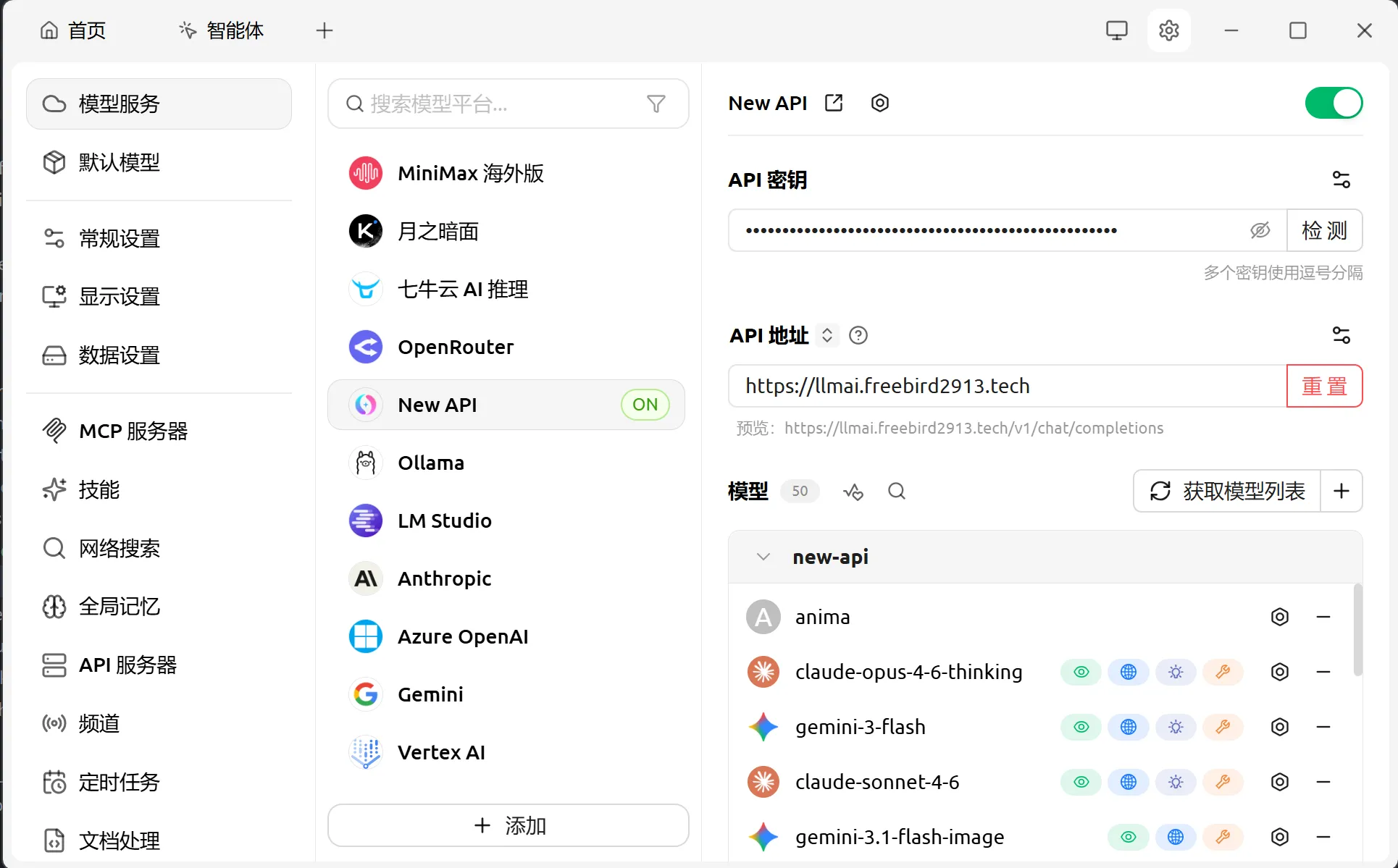Click the display monitor icon in title bar
Screen dimensions: 1398x868
1117,30
